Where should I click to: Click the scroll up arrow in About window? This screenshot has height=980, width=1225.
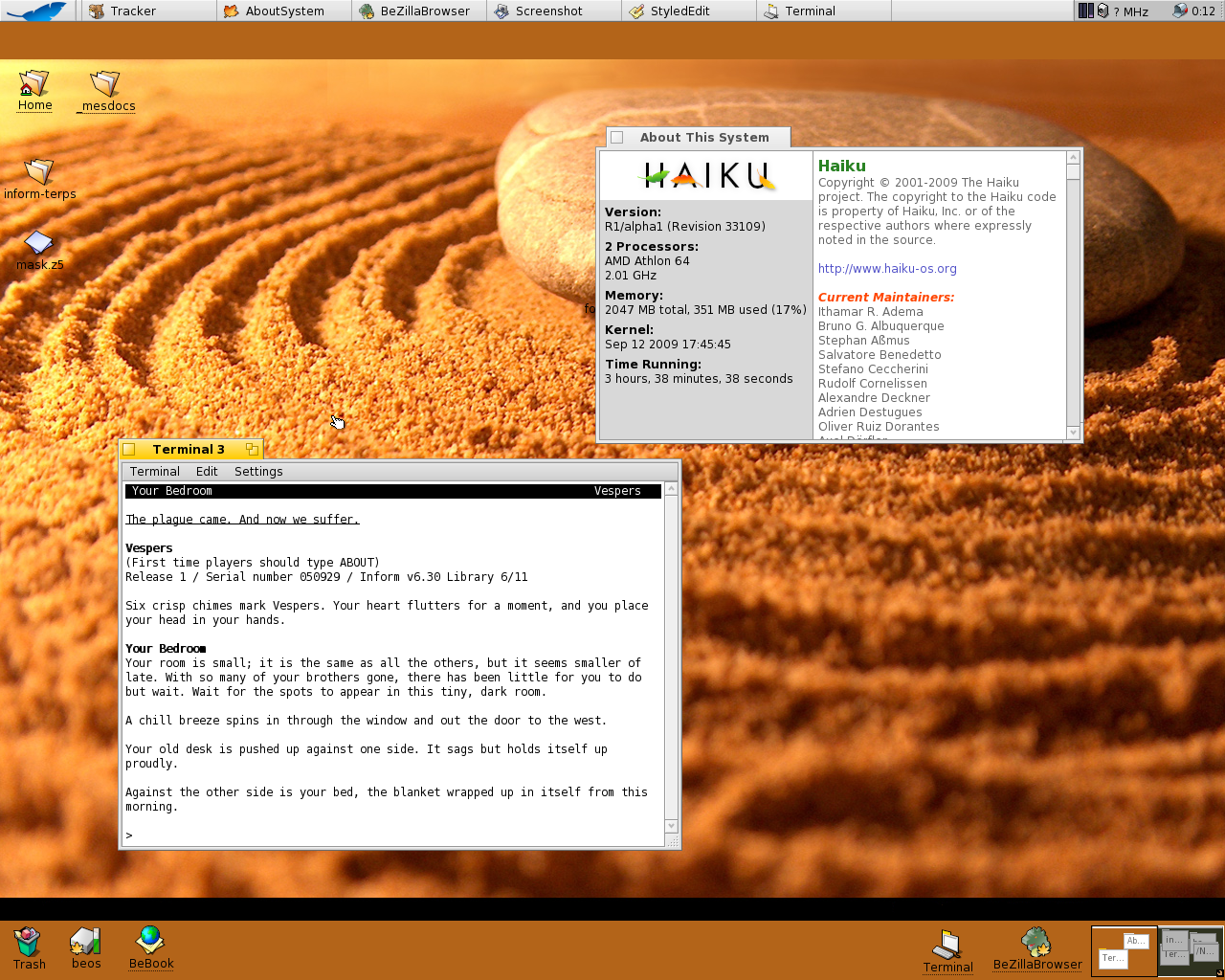pos(1074,157)
